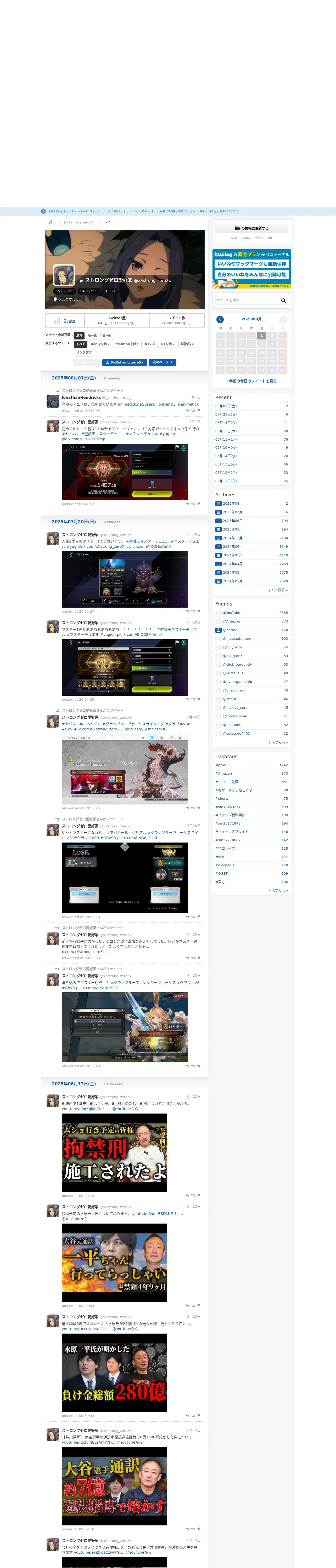
Task: Open the 2025年07月20日(日) date heading
Action: [74, 522]
